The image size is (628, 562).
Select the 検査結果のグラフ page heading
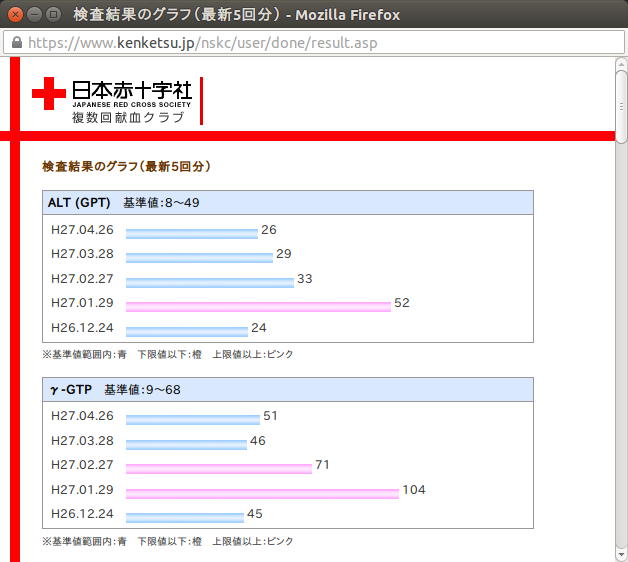tap(127, 166)
